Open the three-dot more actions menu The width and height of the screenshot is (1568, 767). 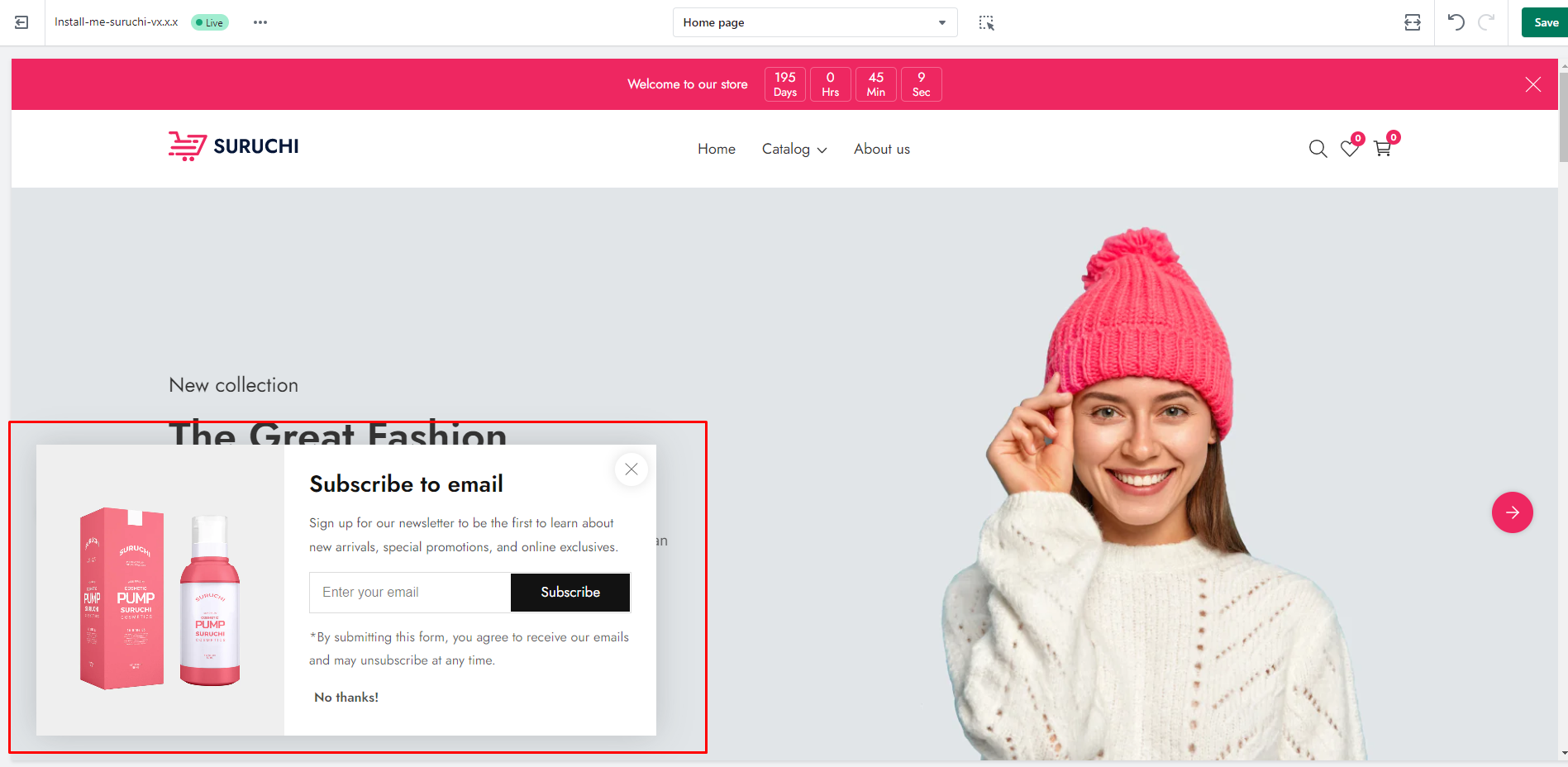tap(260, 22)
